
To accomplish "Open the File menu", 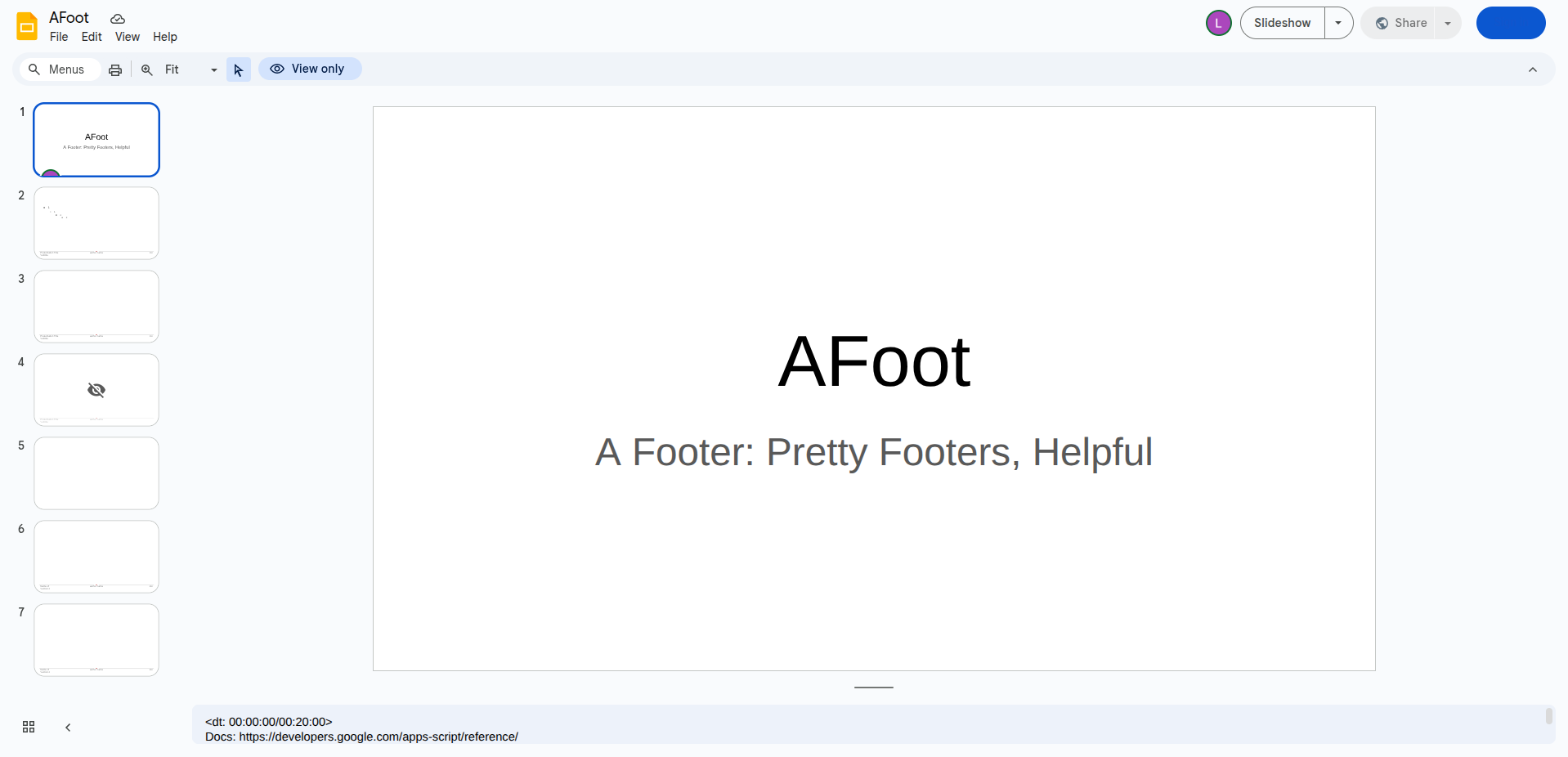I will [59, 37].
